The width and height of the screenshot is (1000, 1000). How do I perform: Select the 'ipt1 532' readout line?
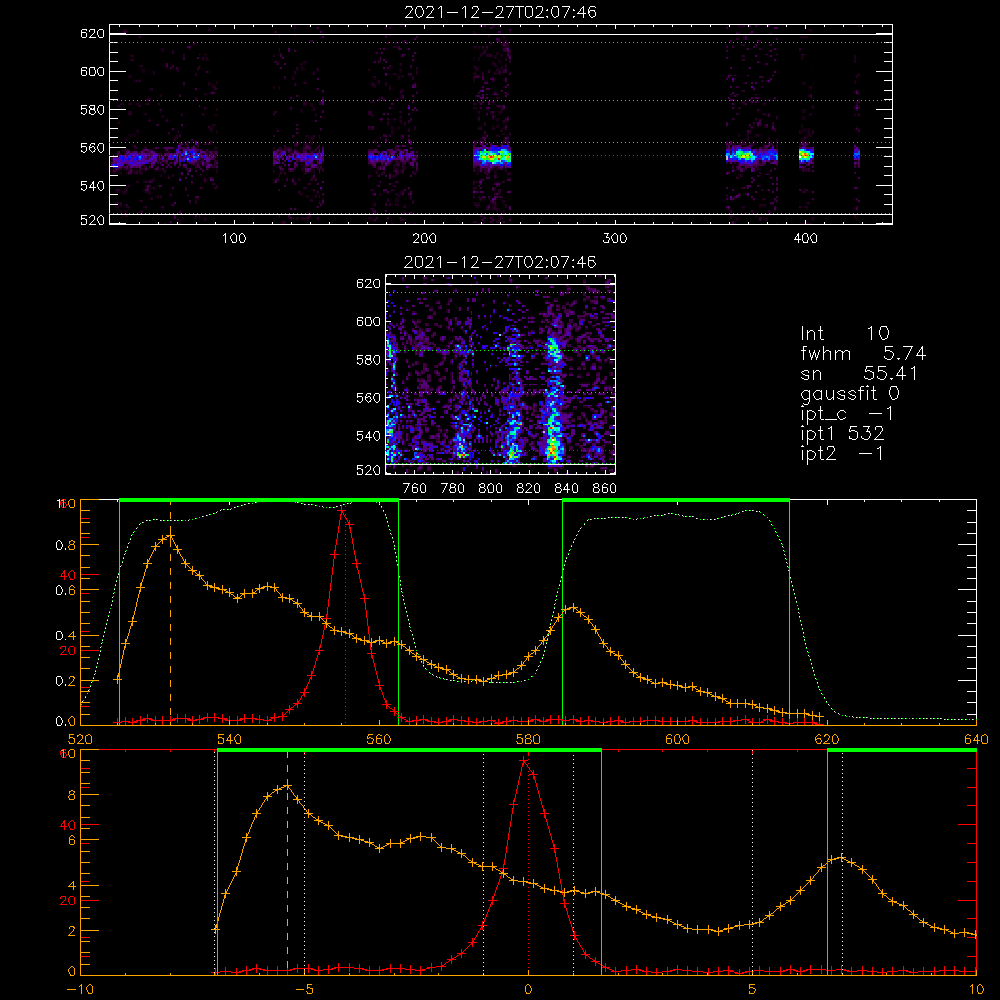point(842,434)
